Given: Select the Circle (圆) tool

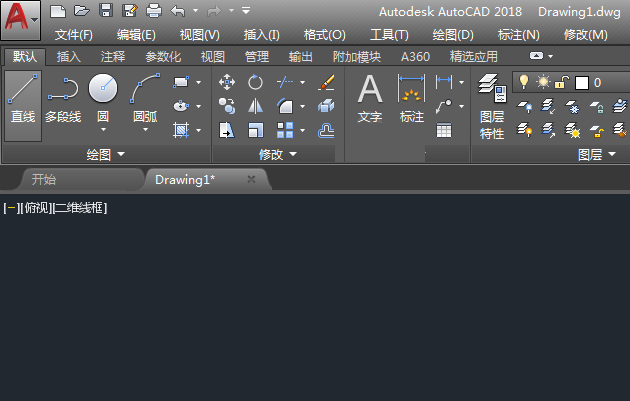Looking at the screenshot, I should pyautogui.click(x=103, y=98).
